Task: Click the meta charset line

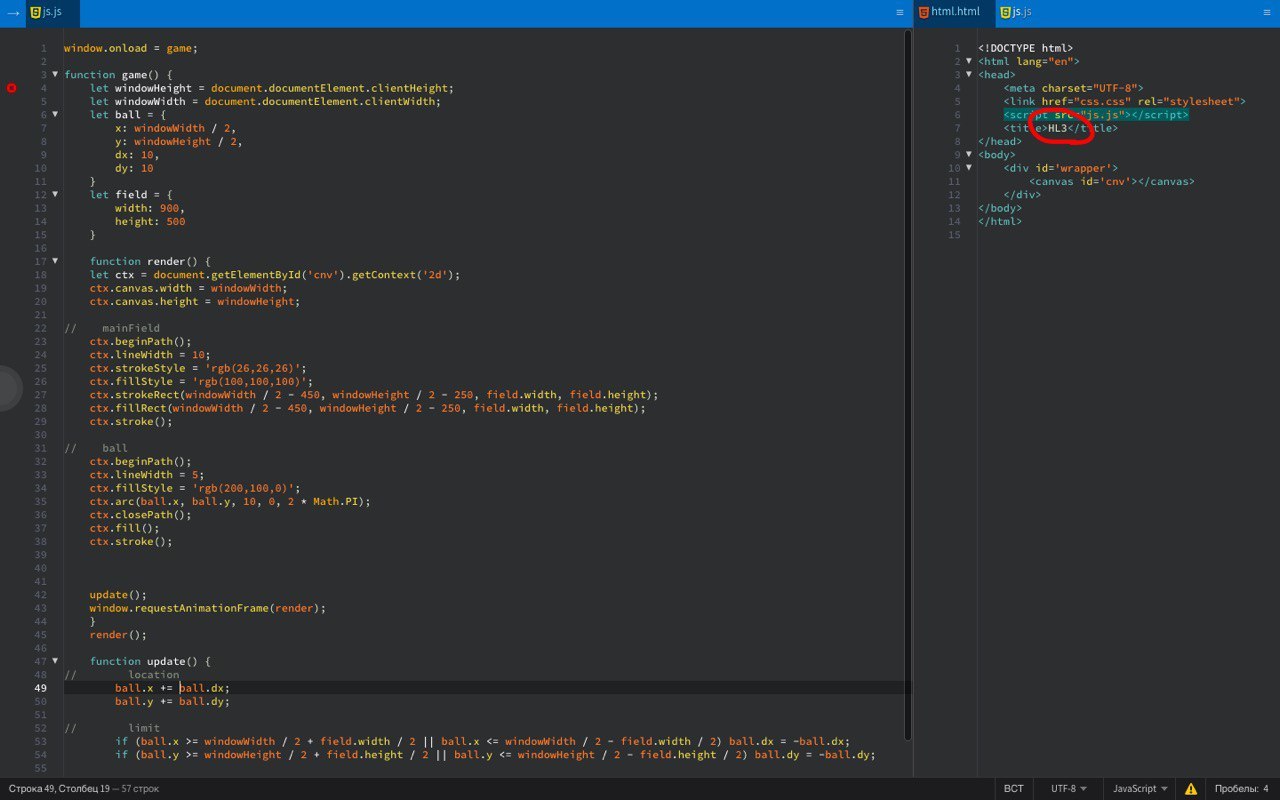Action: pos(1073,88)
